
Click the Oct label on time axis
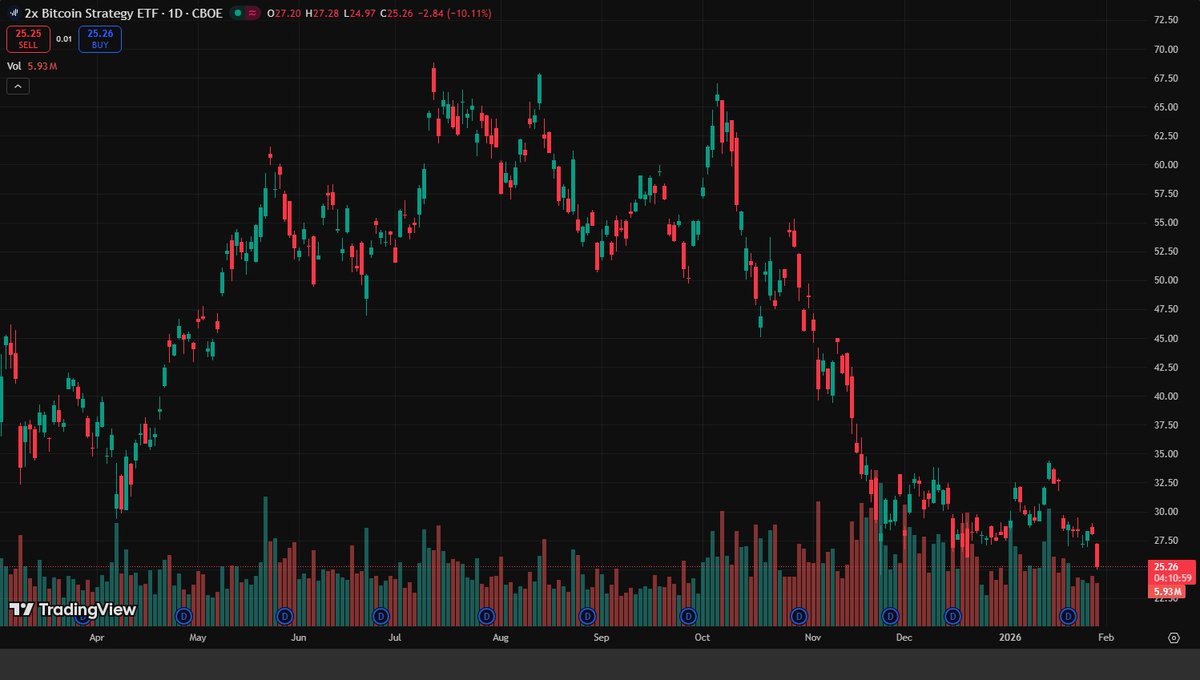point(702,636)
